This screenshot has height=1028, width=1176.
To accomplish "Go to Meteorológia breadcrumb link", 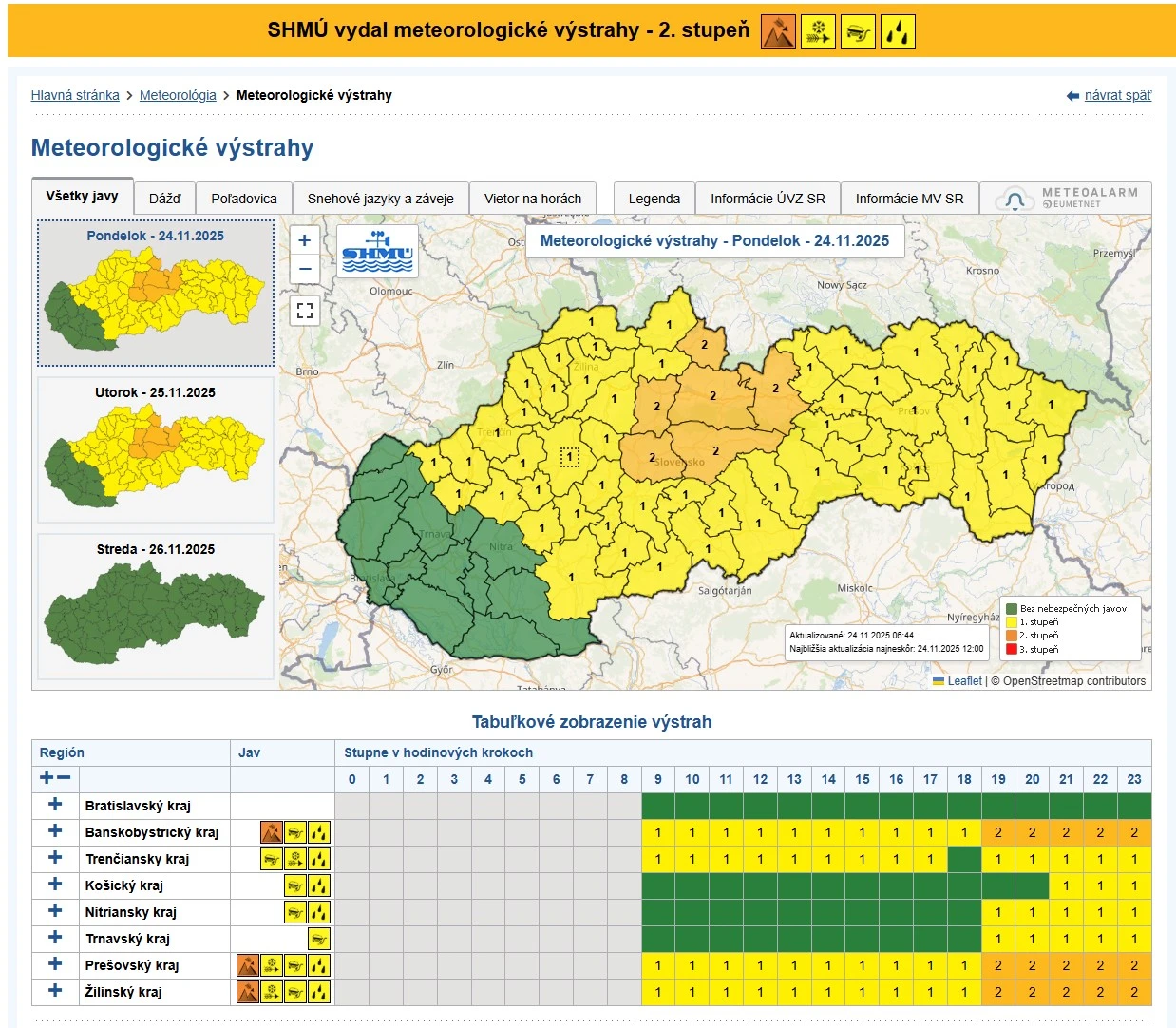I will pyautogui.click(x=178, y=95).
